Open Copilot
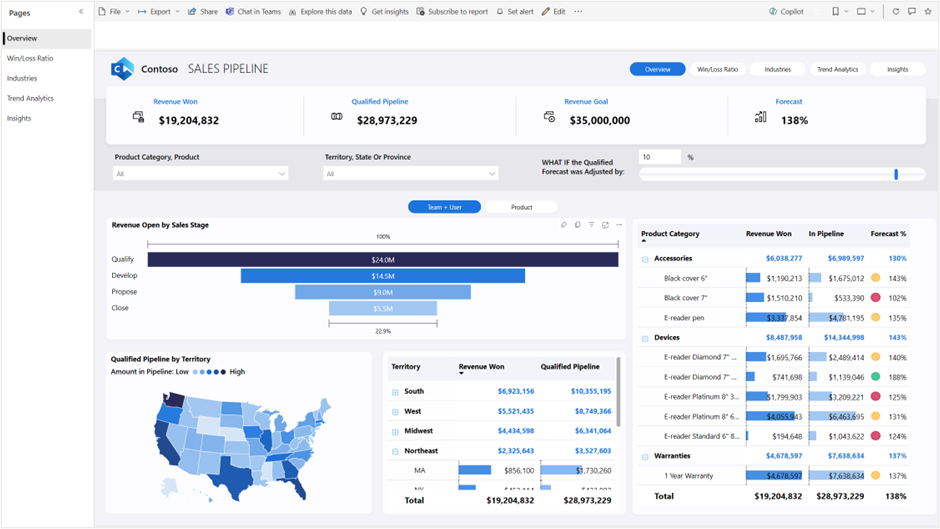This screenshot has height=529, width=940. tap(786, 11)
